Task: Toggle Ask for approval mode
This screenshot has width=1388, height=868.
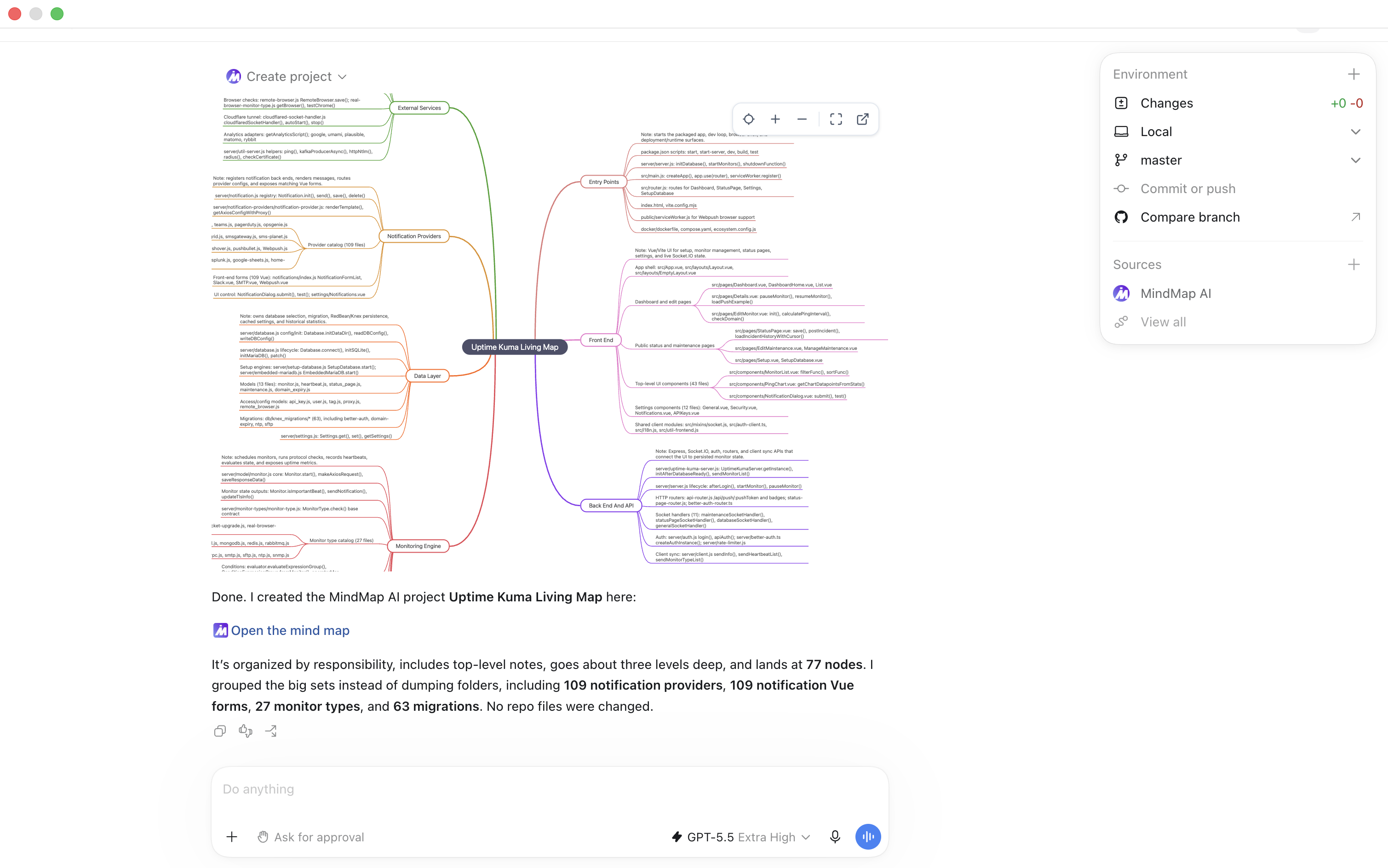Action: tap(311, 837)
